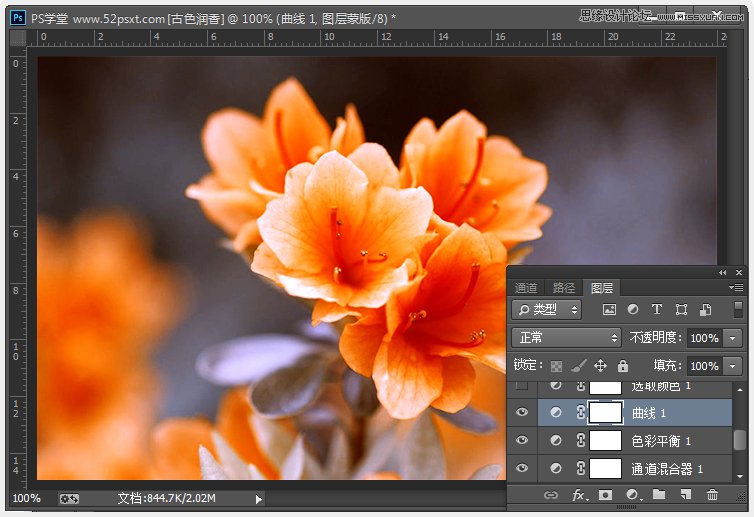Screen dimensions: 754x517
Task: Open the layers panel flyout menu
Action: click(x=736, y=288)
